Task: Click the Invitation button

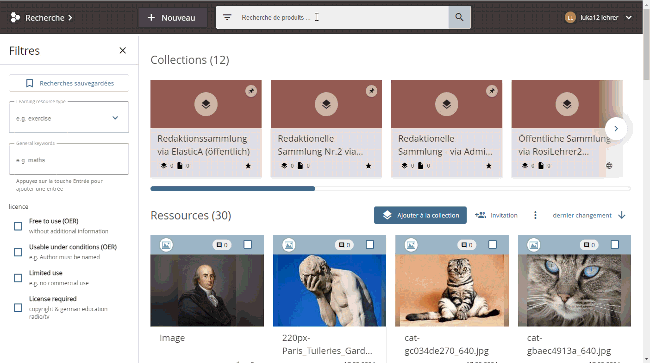Action: (x=496, y=215)
